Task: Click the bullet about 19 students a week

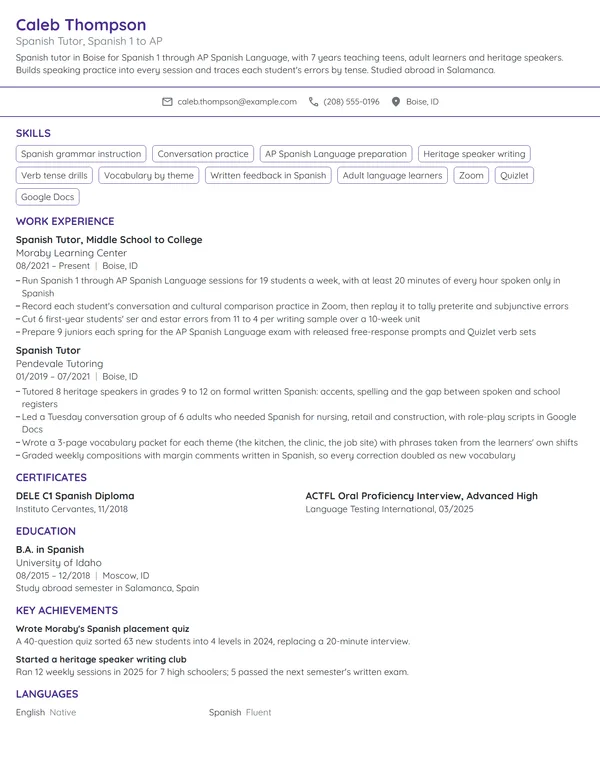Action: (x=288, y=287)
